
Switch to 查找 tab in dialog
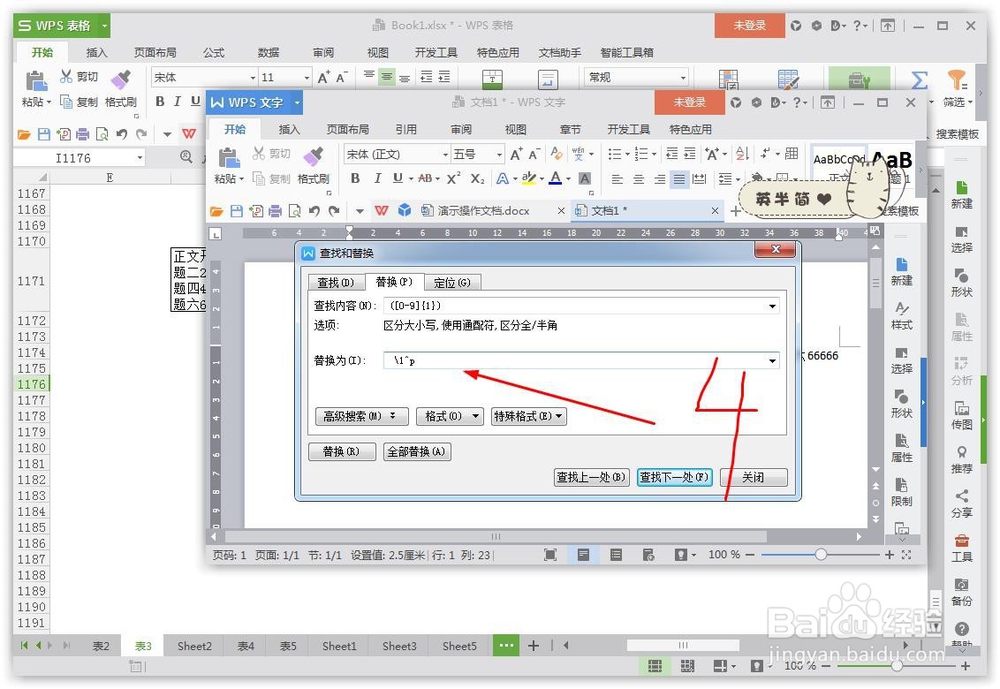pyautogui.click(x=336, y=283)
